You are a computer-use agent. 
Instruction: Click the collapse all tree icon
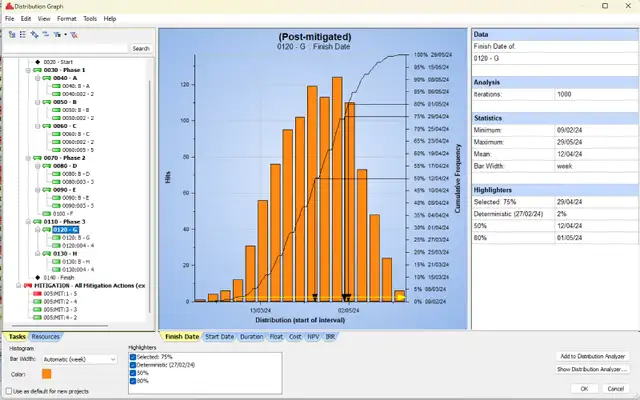click(46, 34)
